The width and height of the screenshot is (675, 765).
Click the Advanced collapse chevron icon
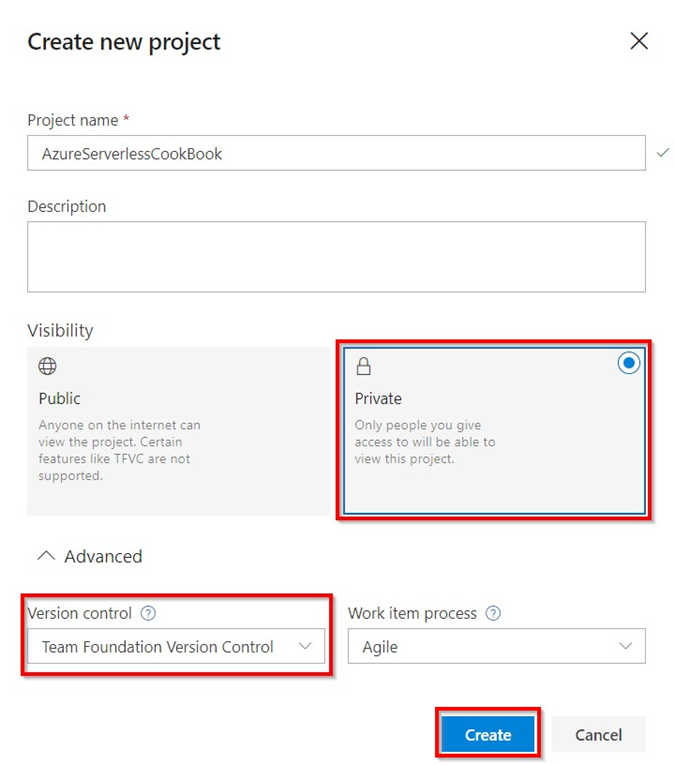(45, 556)
